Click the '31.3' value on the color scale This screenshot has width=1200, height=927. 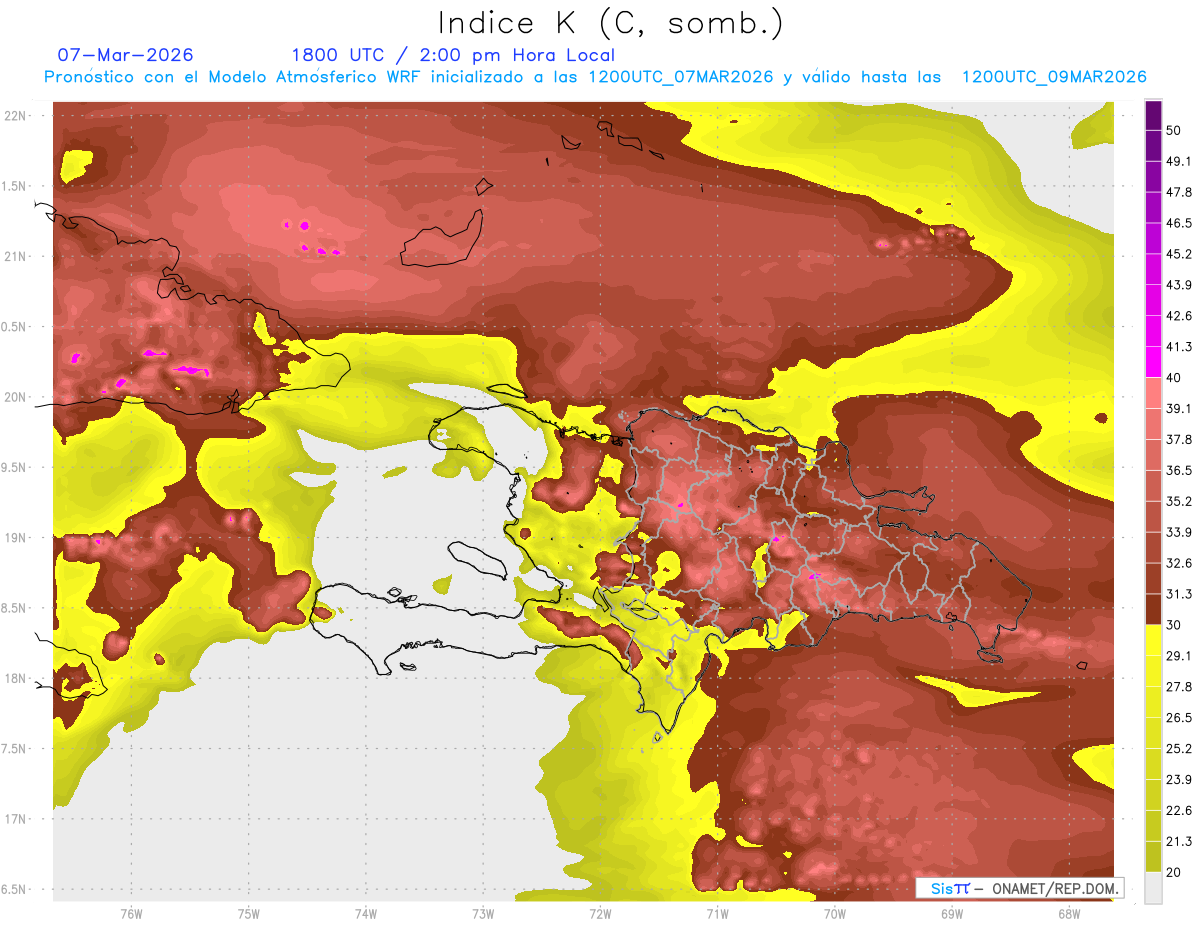(1178, 594)
